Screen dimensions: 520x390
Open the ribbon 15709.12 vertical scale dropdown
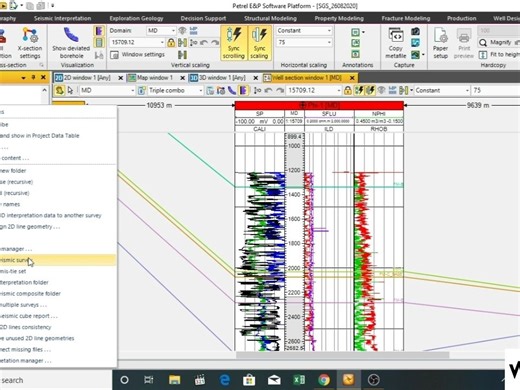point(138,42)
